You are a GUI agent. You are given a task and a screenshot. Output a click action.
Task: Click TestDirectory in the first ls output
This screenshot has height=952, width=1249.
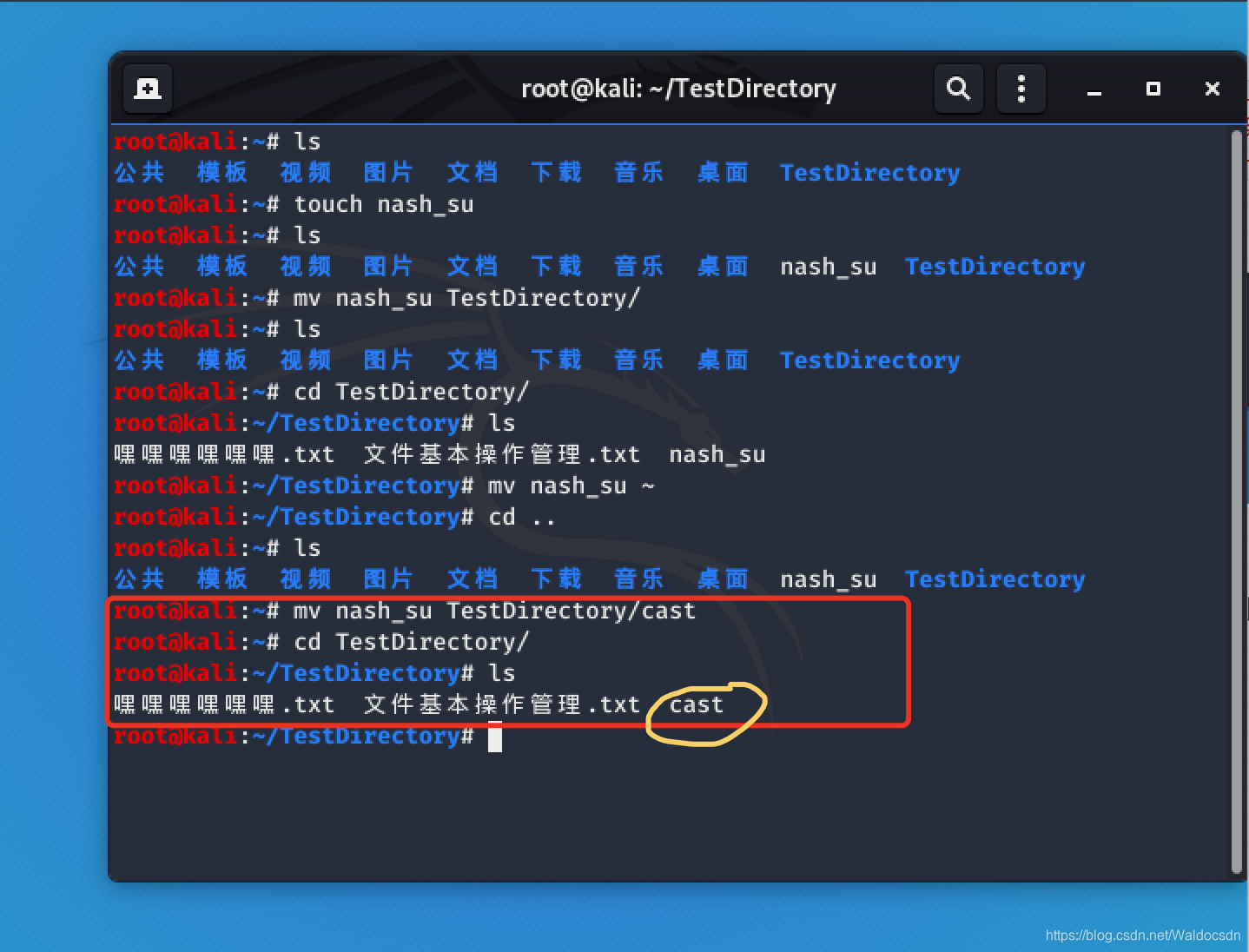pos(870,173)
